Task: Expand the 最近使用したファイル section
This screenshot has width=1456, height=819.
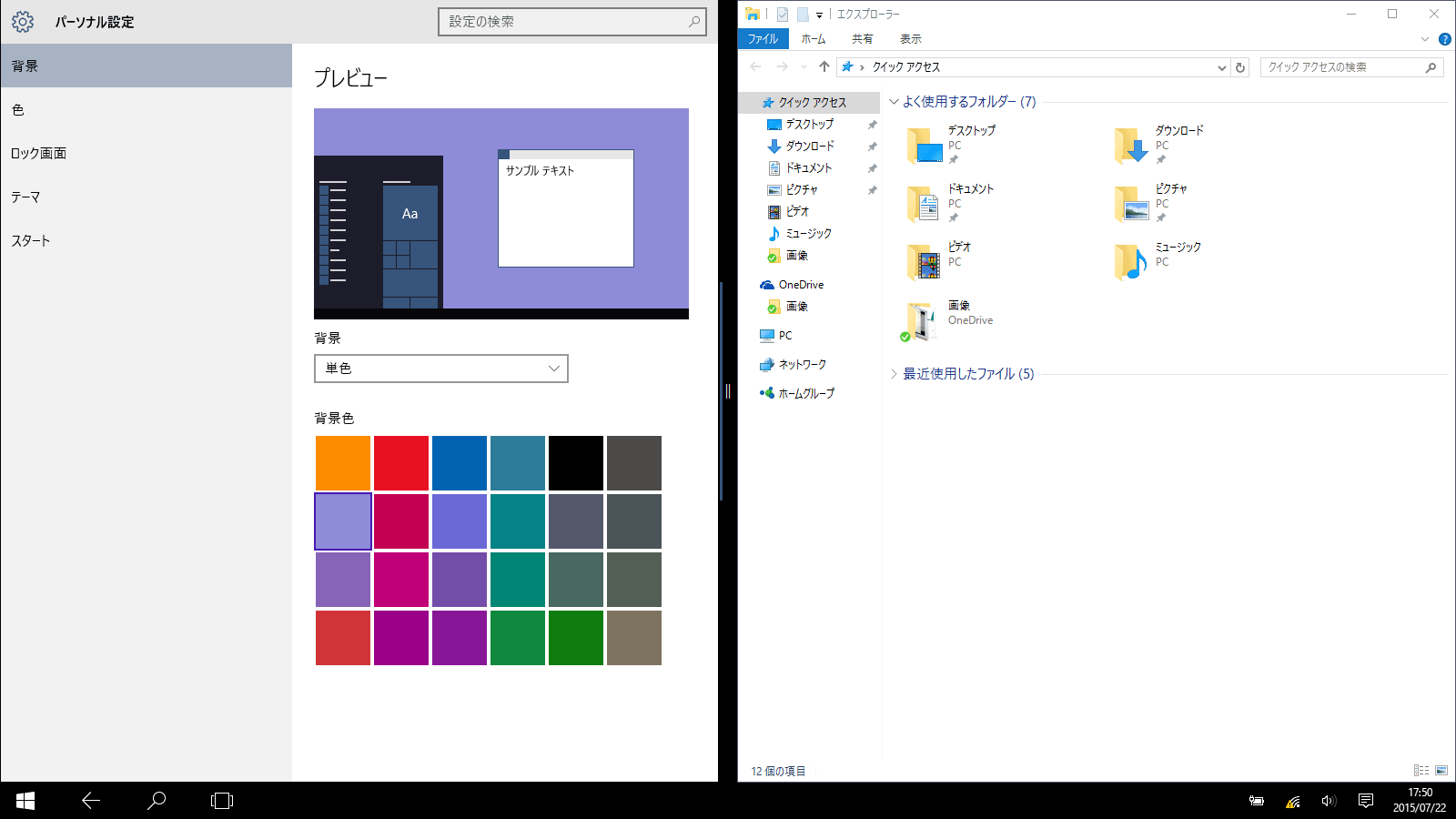Action: click(894, 374)
